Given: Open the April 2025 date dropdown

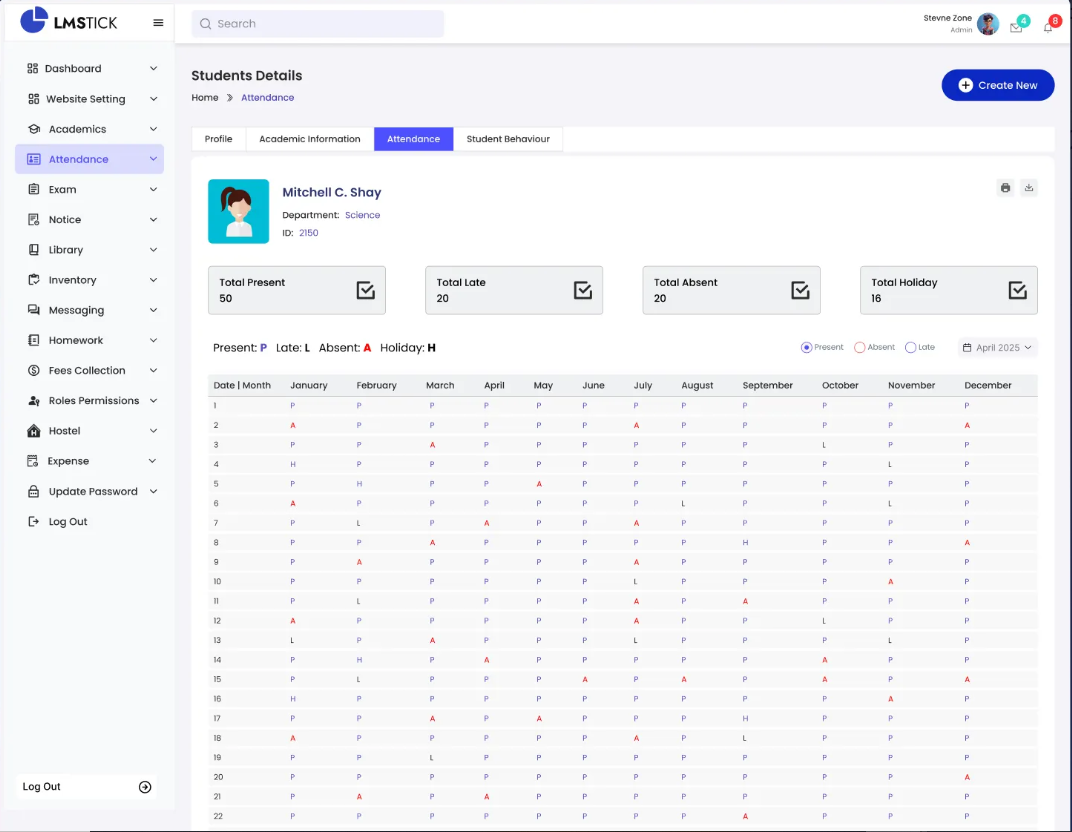Looking at the screenshot, I should click(997, 347).
